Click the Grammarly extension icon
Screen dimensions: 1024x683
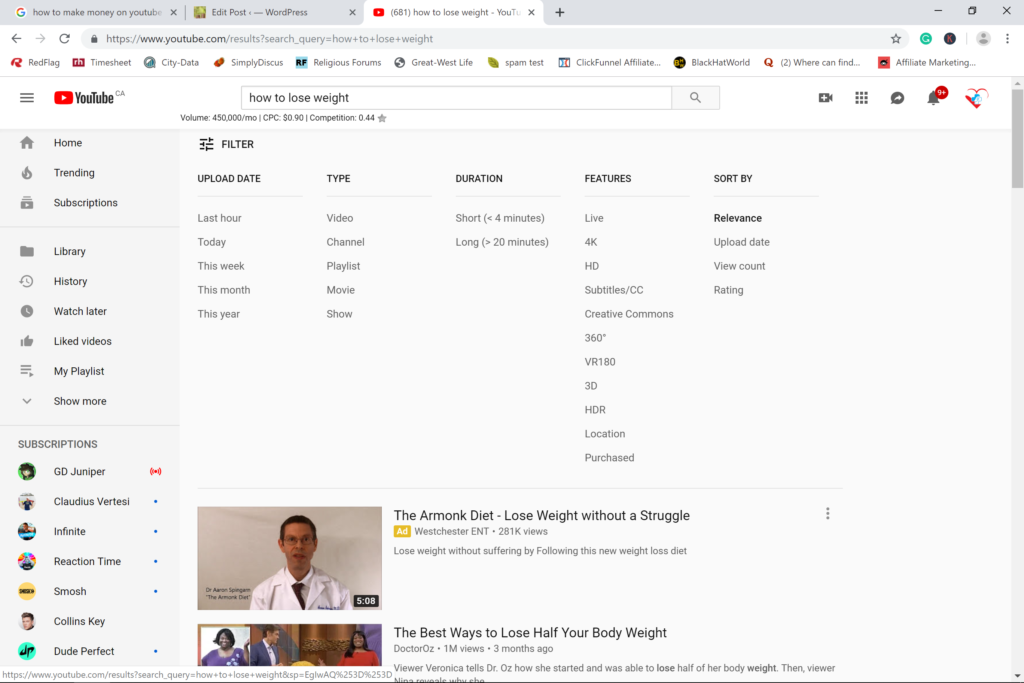pyautogui.click(x=925, y=39)
